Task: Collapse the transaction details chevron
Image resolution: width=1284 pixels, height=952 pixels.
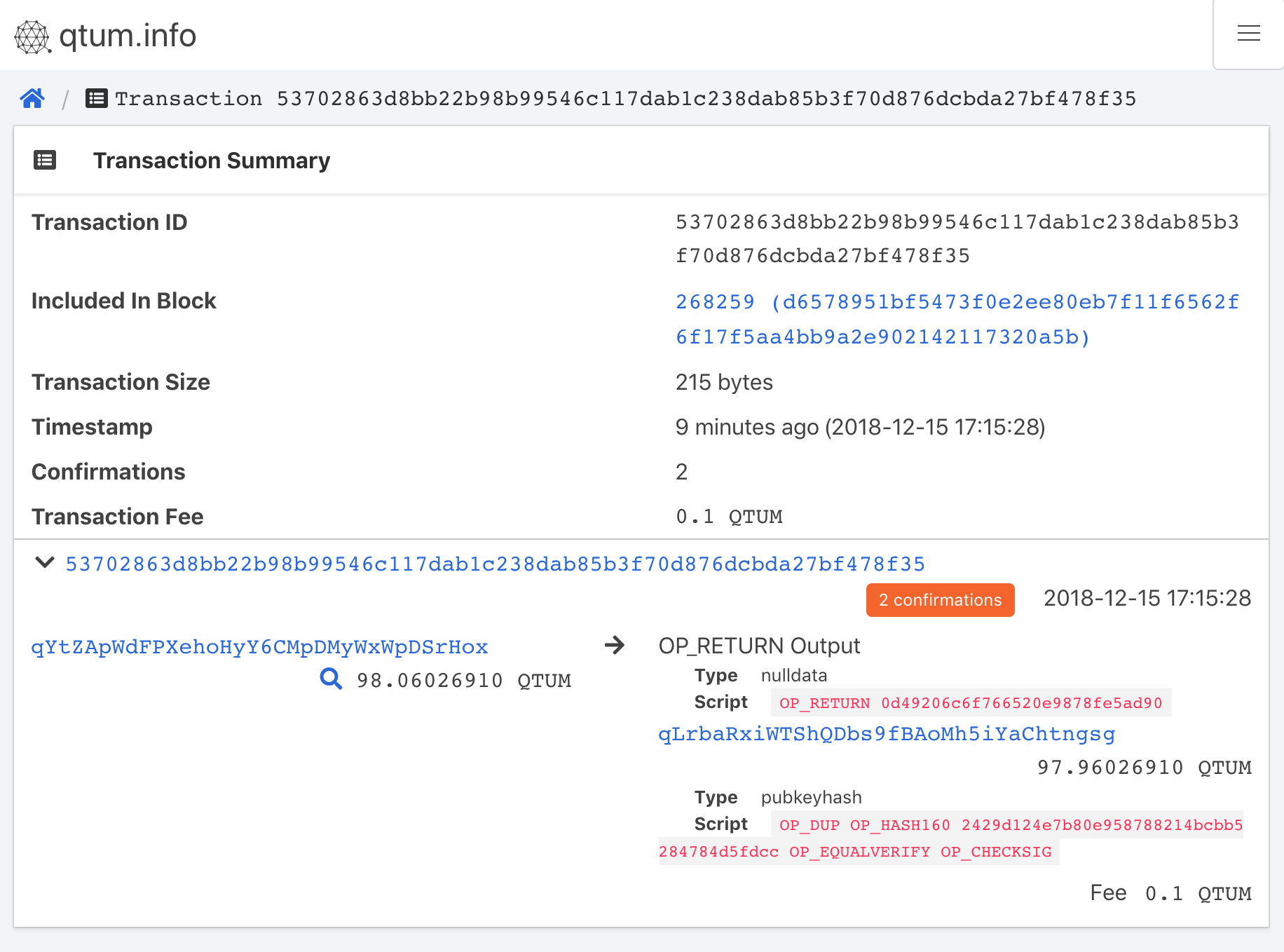Action: (x=45, y=563)
